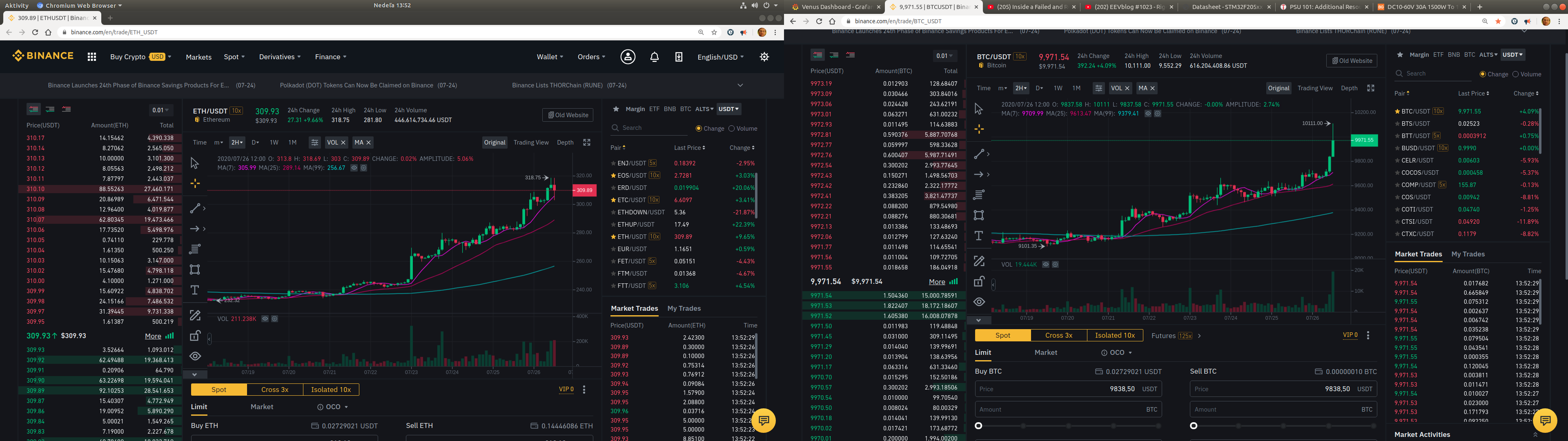The width and height of the screenshot is (1568, 441).
Task: Switch to the Depth chart view on ETH
Action: tap(565, 143)
